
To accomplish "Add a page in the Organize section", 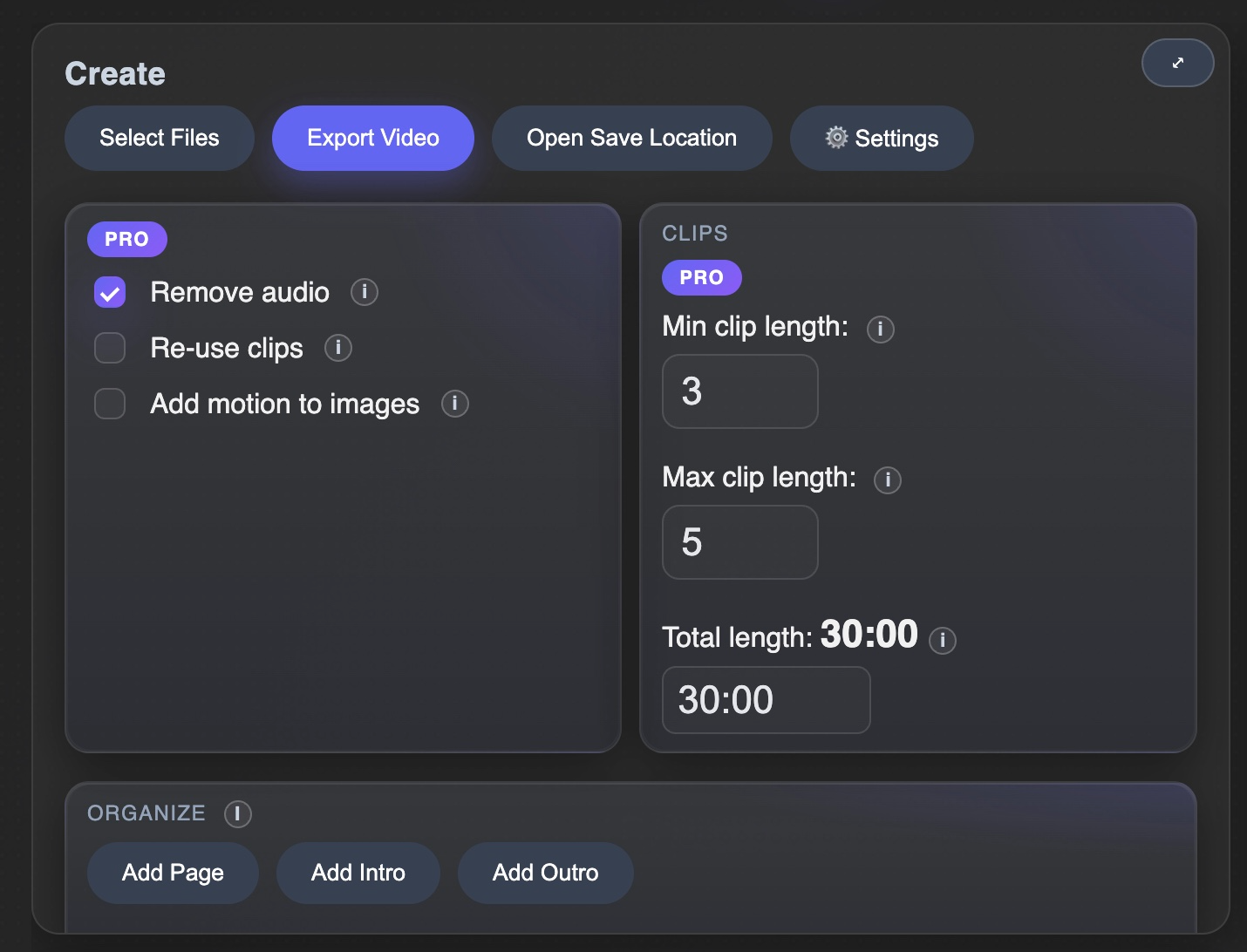I will 172,873.
